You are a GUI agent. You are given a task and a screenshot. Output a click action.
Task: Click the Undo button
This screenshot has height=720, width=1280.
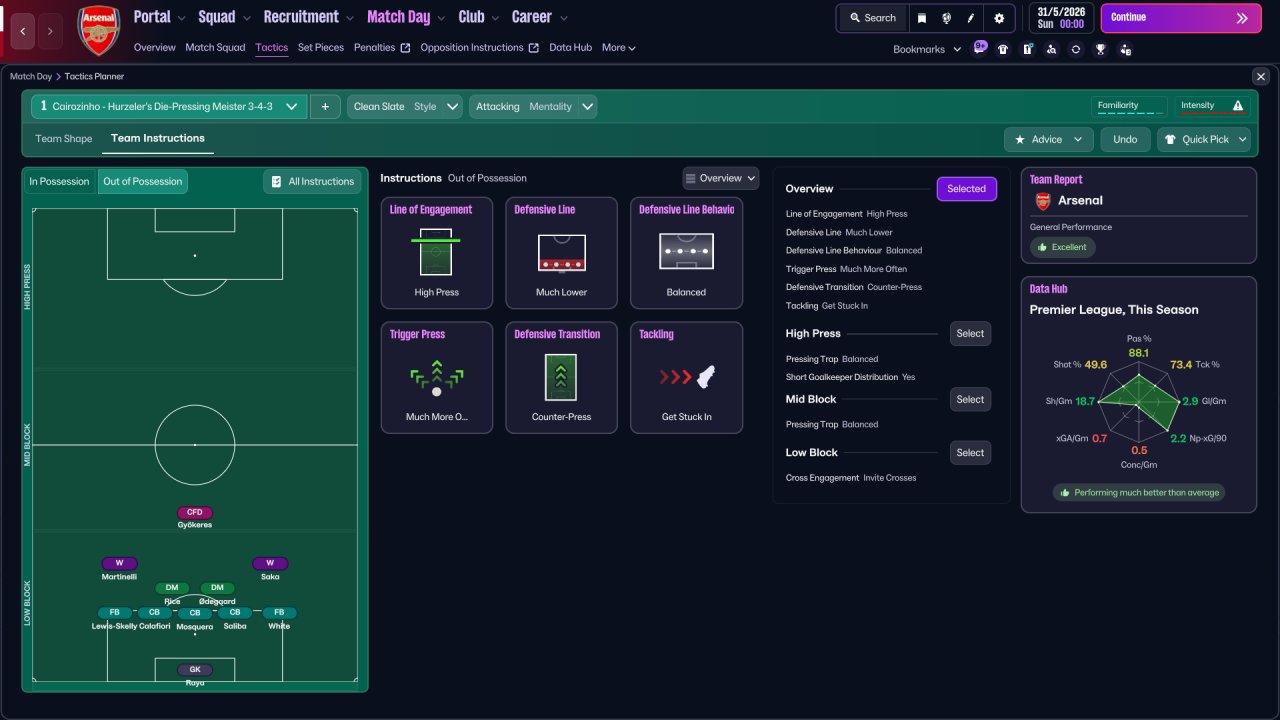pos(1125,140)
